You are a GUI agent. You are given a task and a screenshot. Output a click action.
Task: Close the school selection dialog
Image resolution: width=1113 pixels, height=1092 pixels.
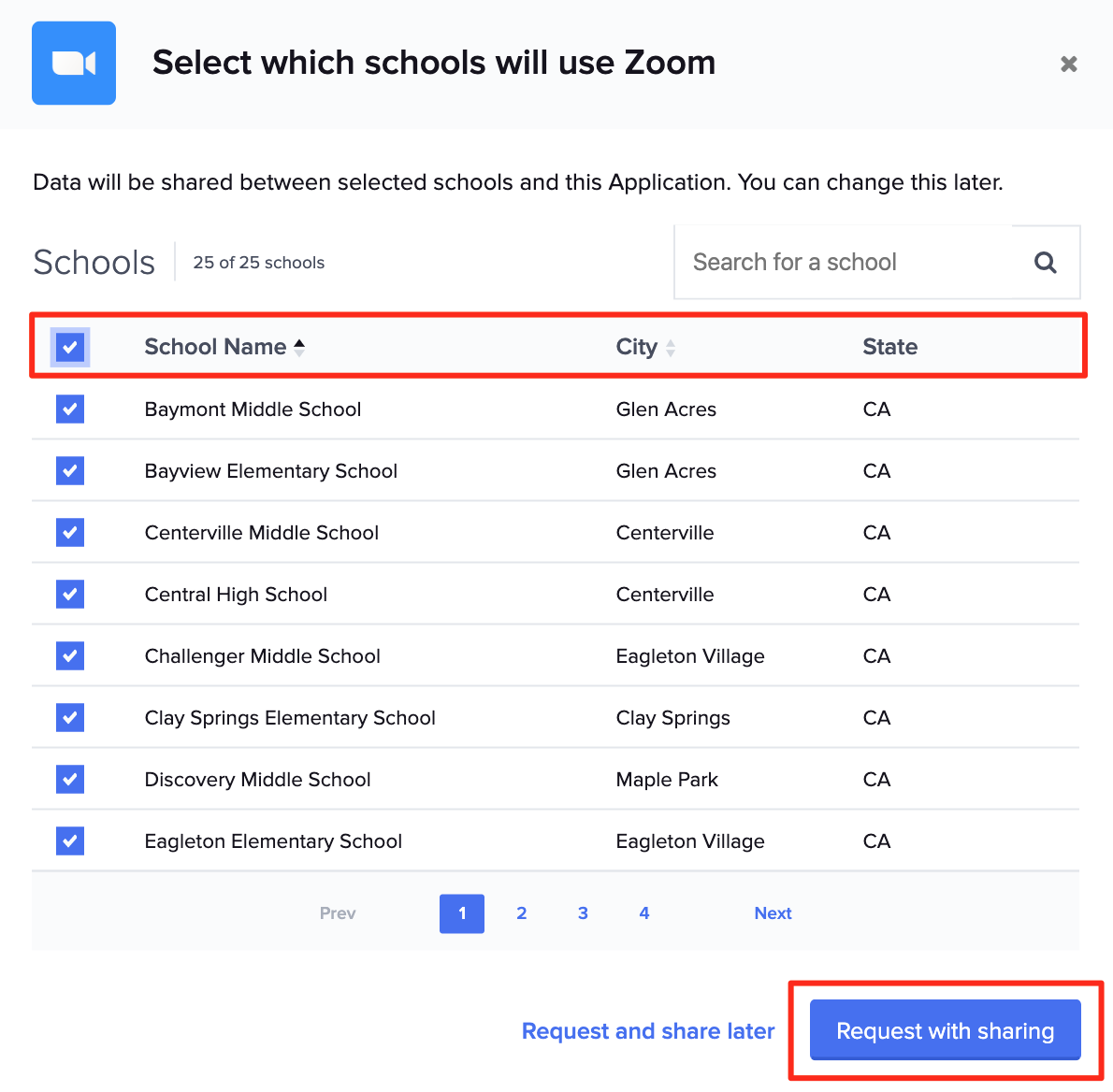1069,64
